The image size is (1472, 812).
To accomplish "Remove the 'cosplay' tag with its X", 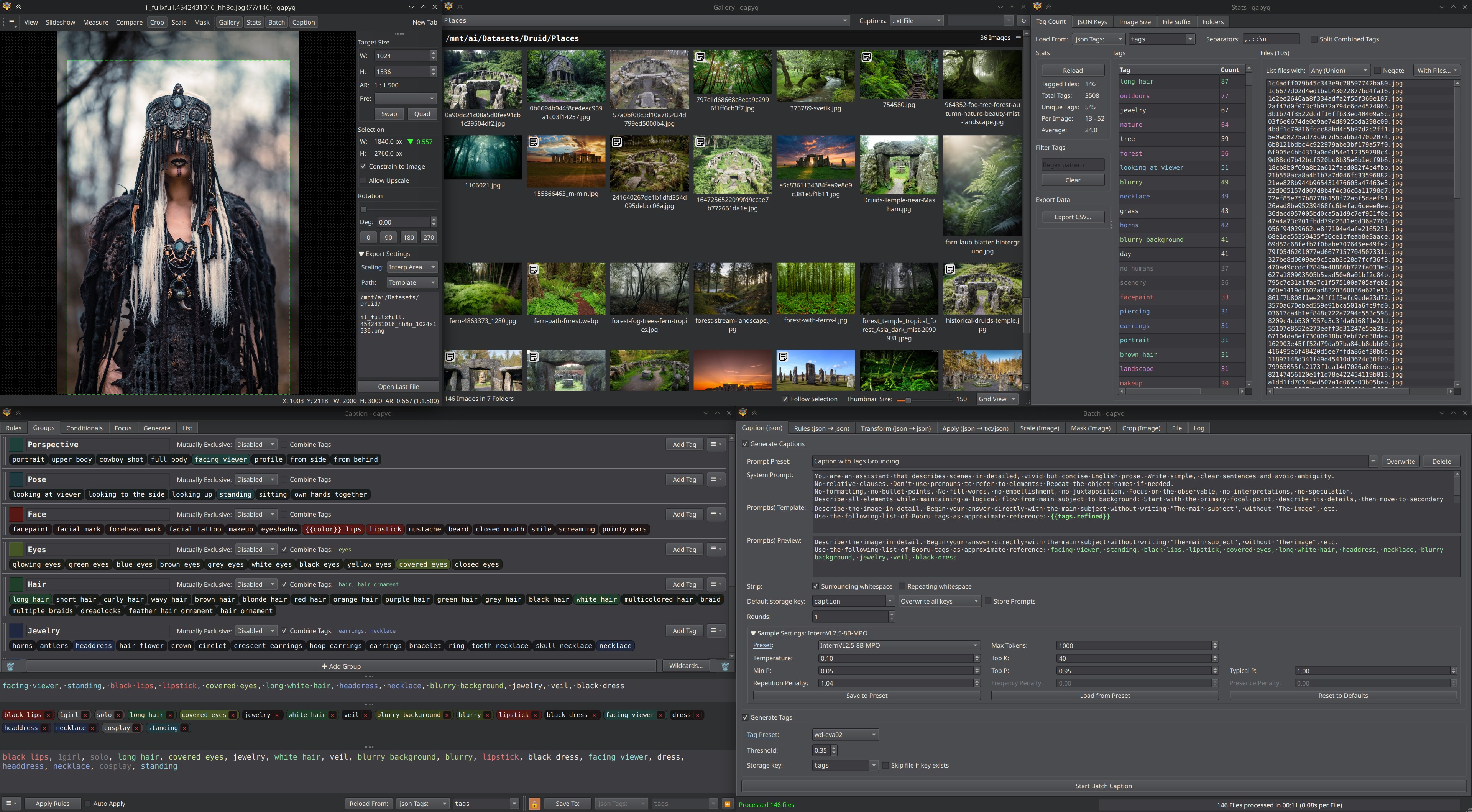I will (136, 728).
